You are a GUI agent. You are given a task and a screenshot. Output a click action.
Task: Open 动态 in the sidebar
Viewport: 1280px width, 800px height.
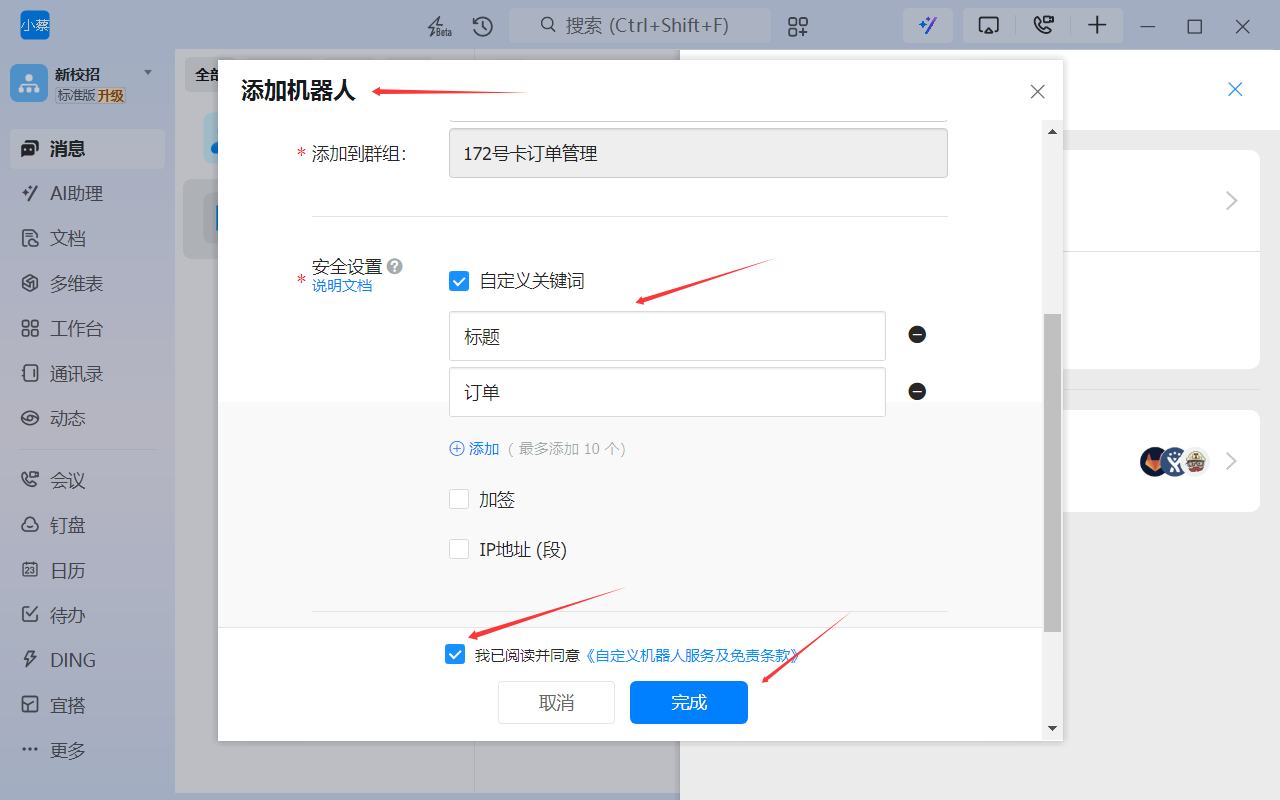87,419
